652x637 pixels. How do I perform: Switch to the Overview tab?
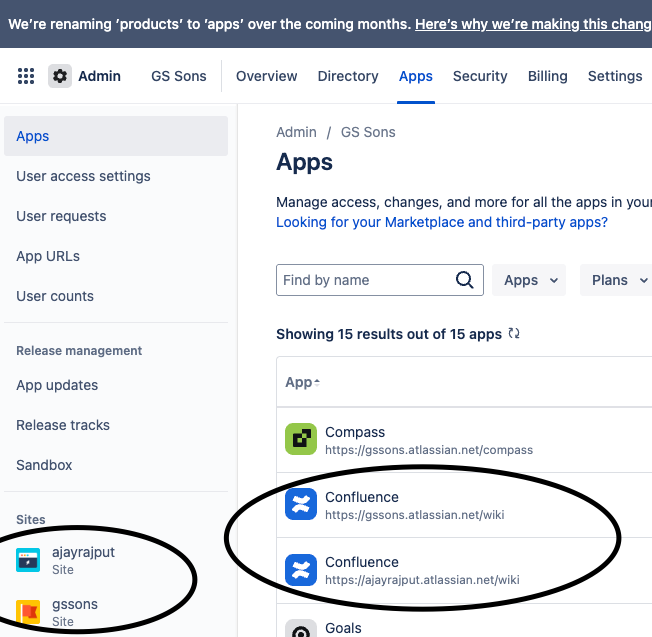pos(267,76)
